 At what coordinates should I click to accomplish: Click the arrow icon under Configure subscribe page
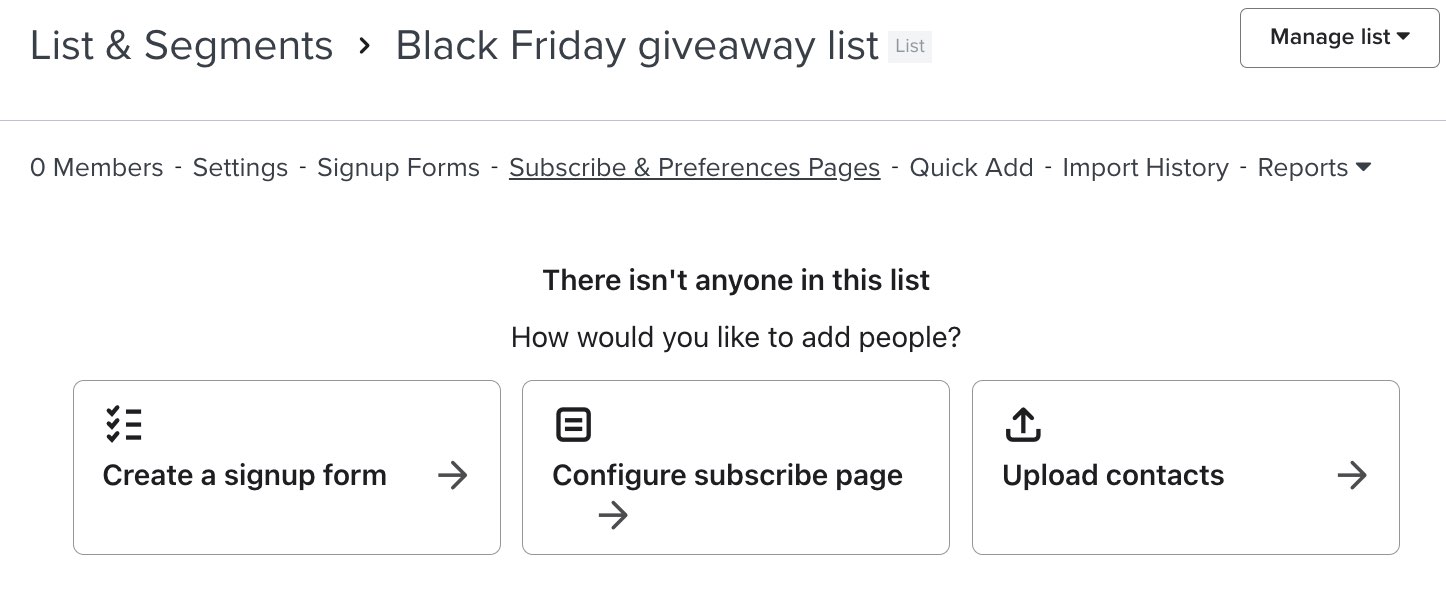pos(613,515)
